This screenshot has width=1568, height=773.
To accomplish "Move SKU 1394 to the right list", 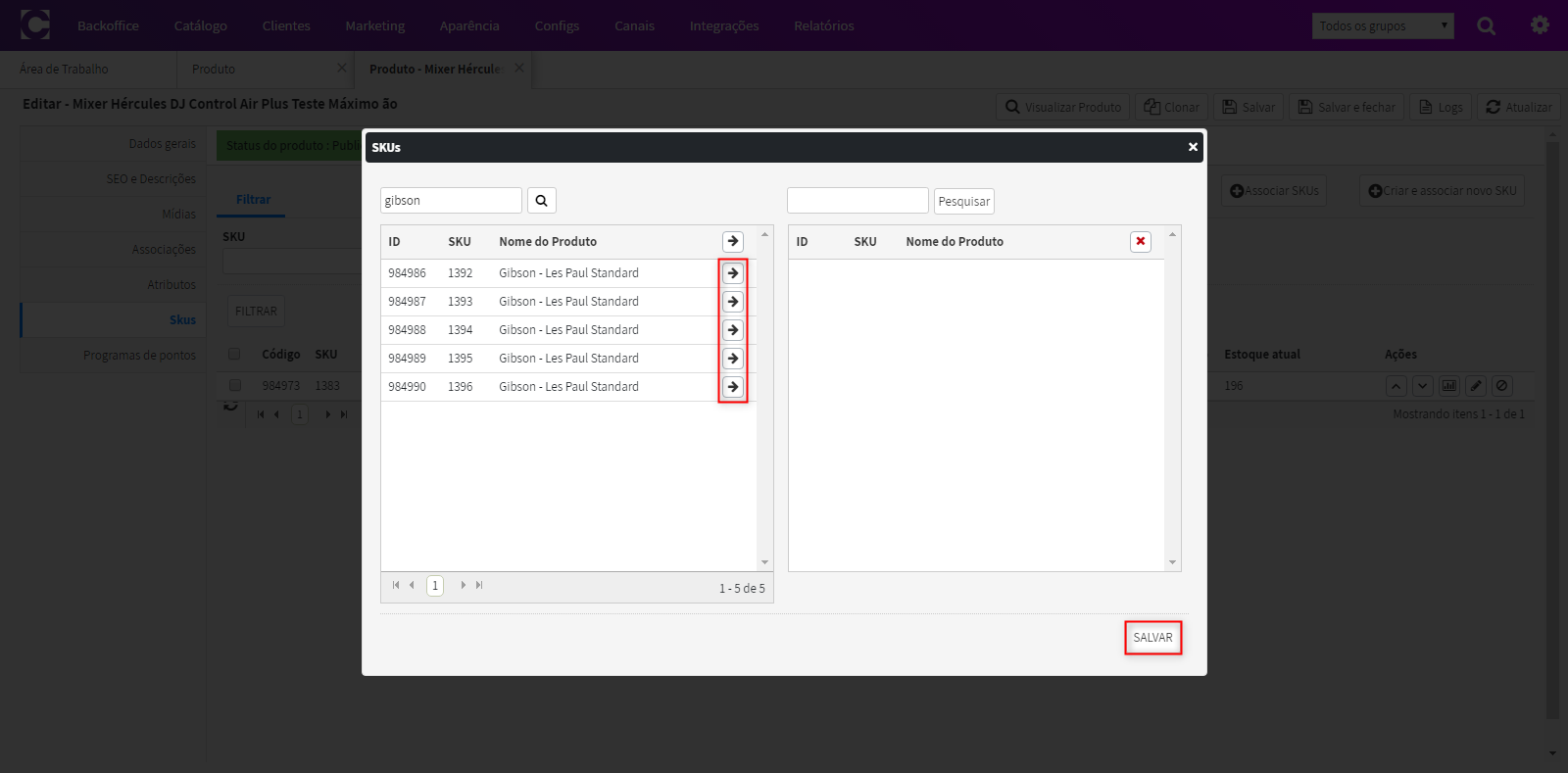I will coord(733,330).
